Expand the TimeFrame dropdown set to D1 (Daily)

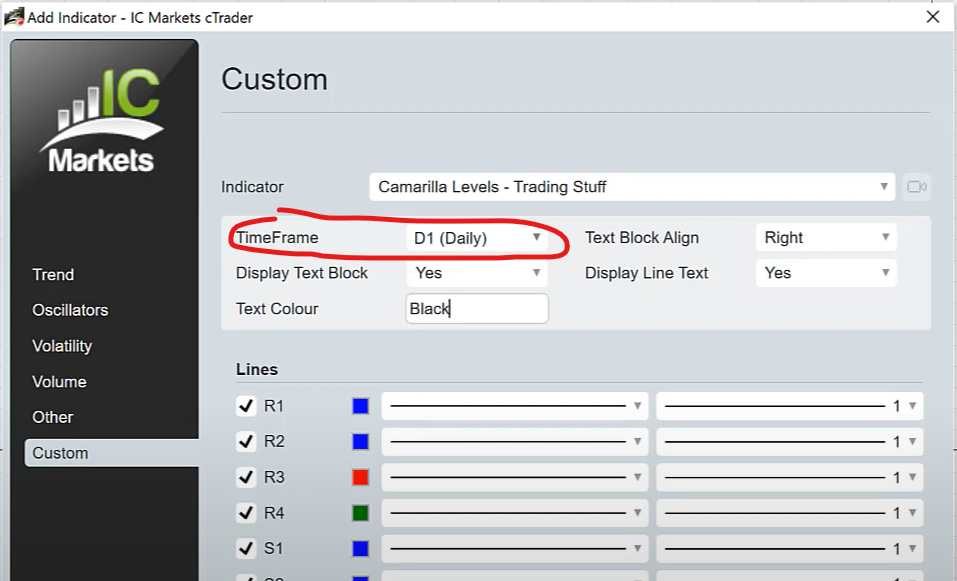pos(477,237)
